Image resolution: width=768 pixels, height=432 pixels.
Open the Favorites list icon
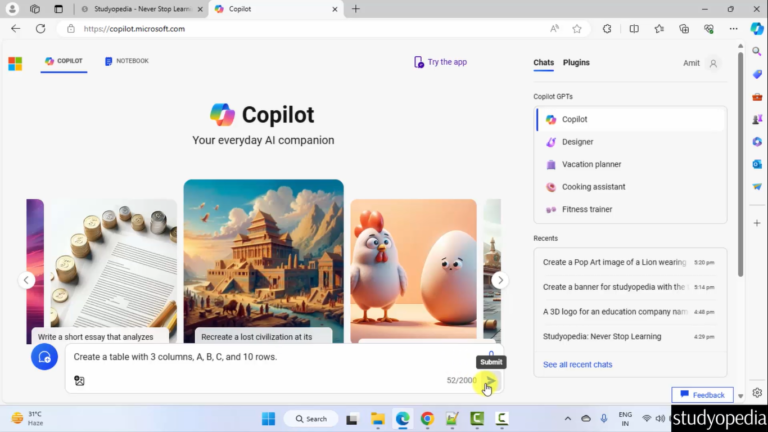659,29
